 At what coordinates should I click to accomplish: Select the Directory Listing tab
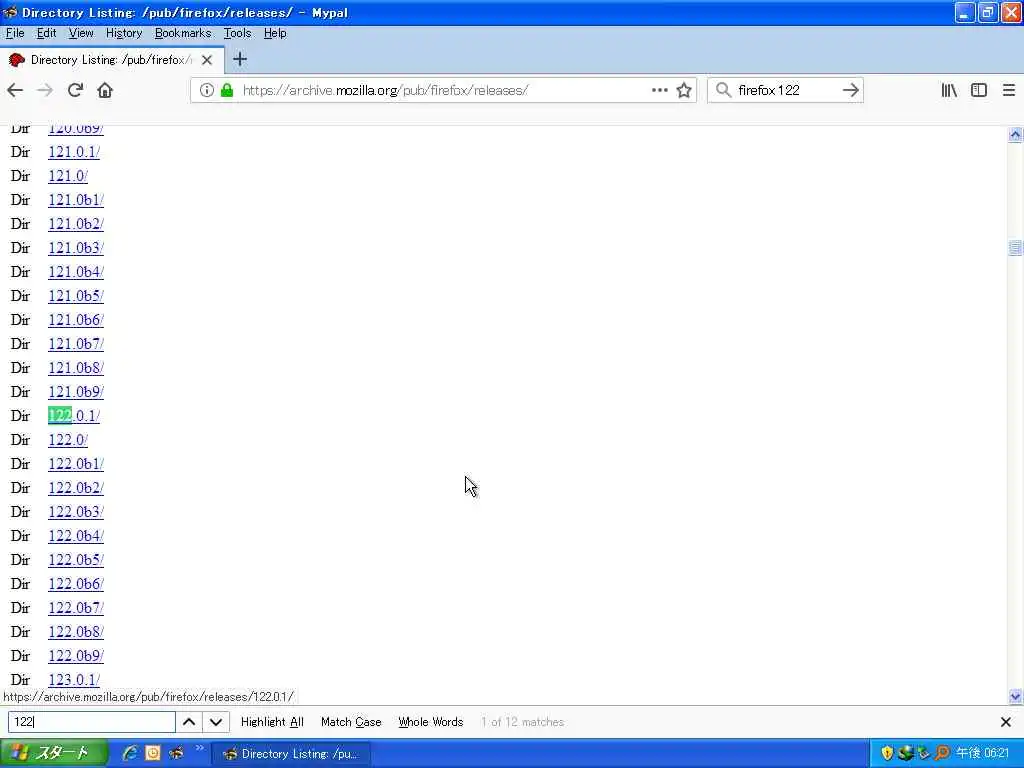112,60
